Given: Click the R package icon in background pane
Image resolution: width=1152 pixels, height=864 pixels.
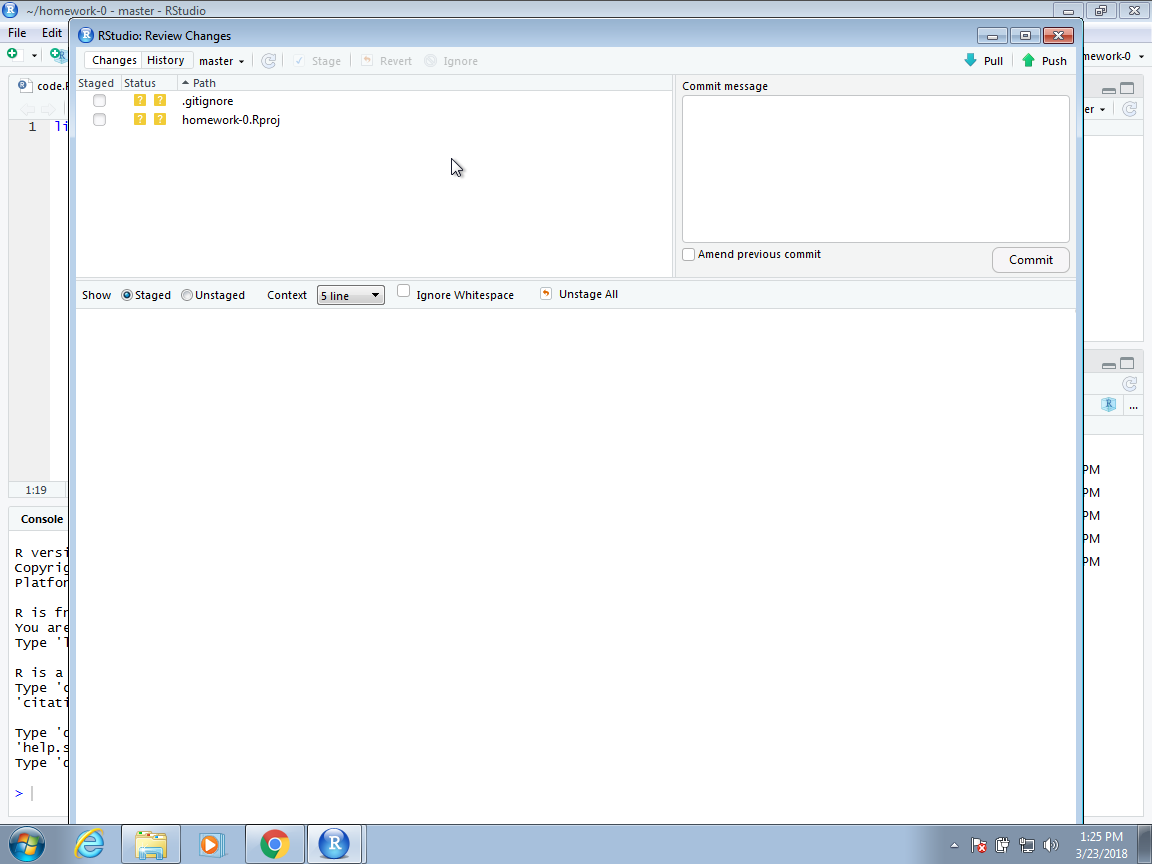Looking at the screenshot, I should point(1109,405).
